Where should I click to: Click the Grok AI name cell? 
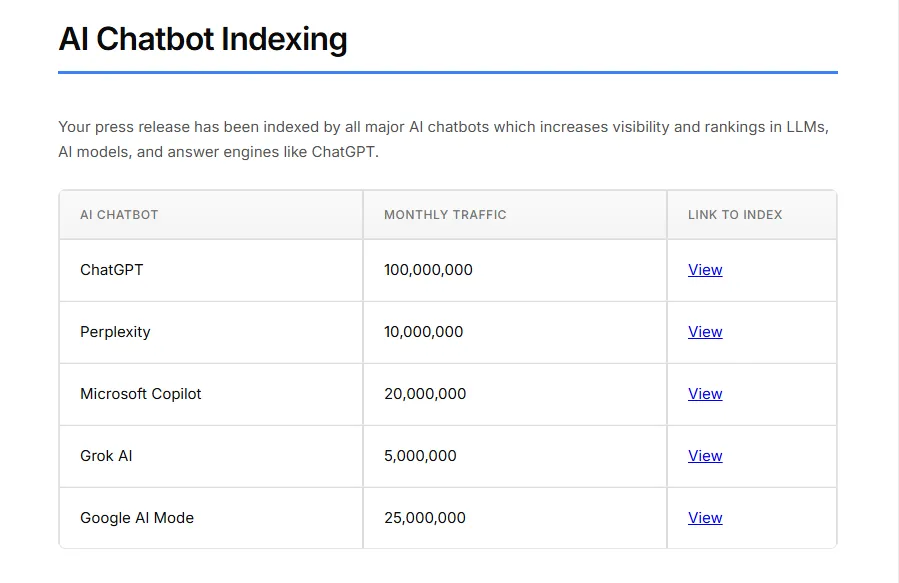(106, 456)
